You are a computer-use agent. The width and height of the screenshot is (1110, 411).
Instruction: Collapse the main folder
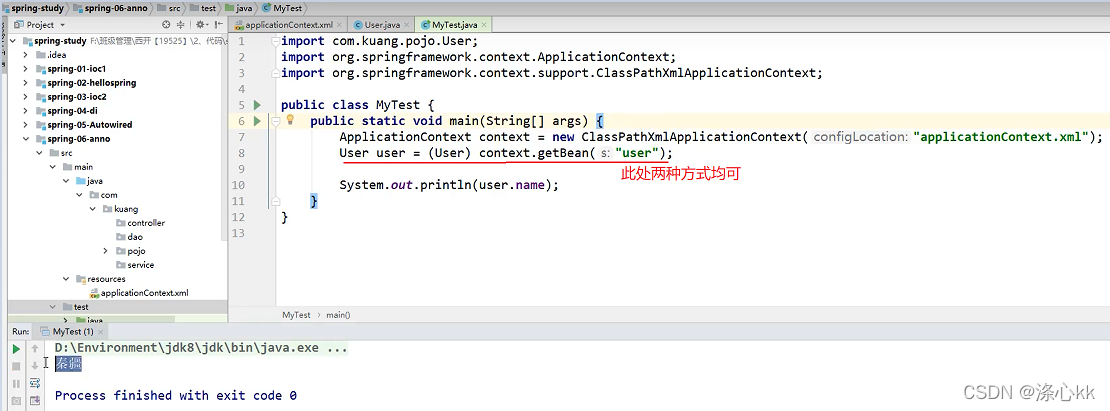tap(53, 167)
